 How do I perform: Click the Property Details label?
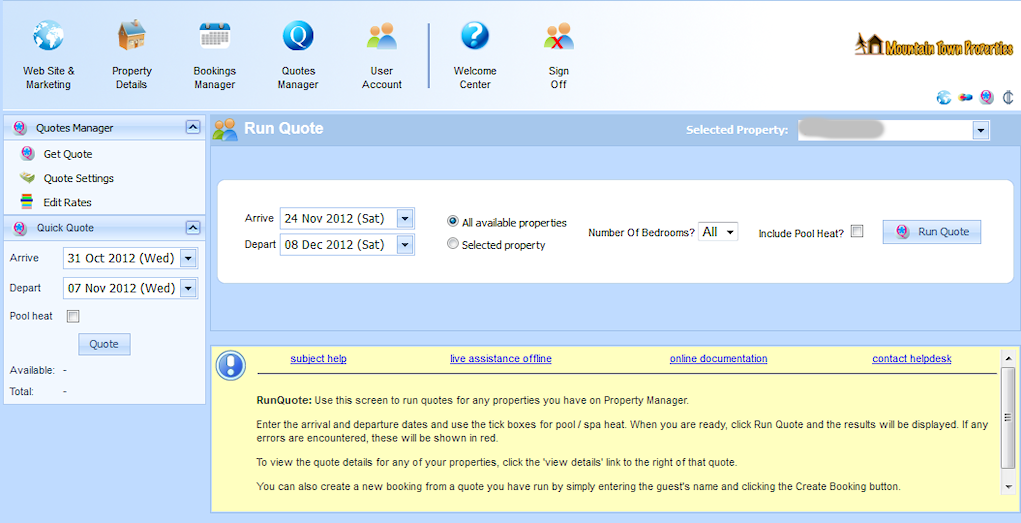[x=132, y=78]
